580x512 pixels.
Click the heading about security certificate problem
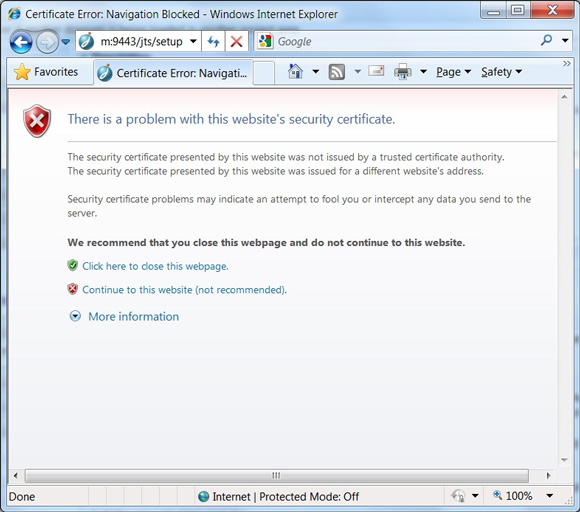[231, 119]
